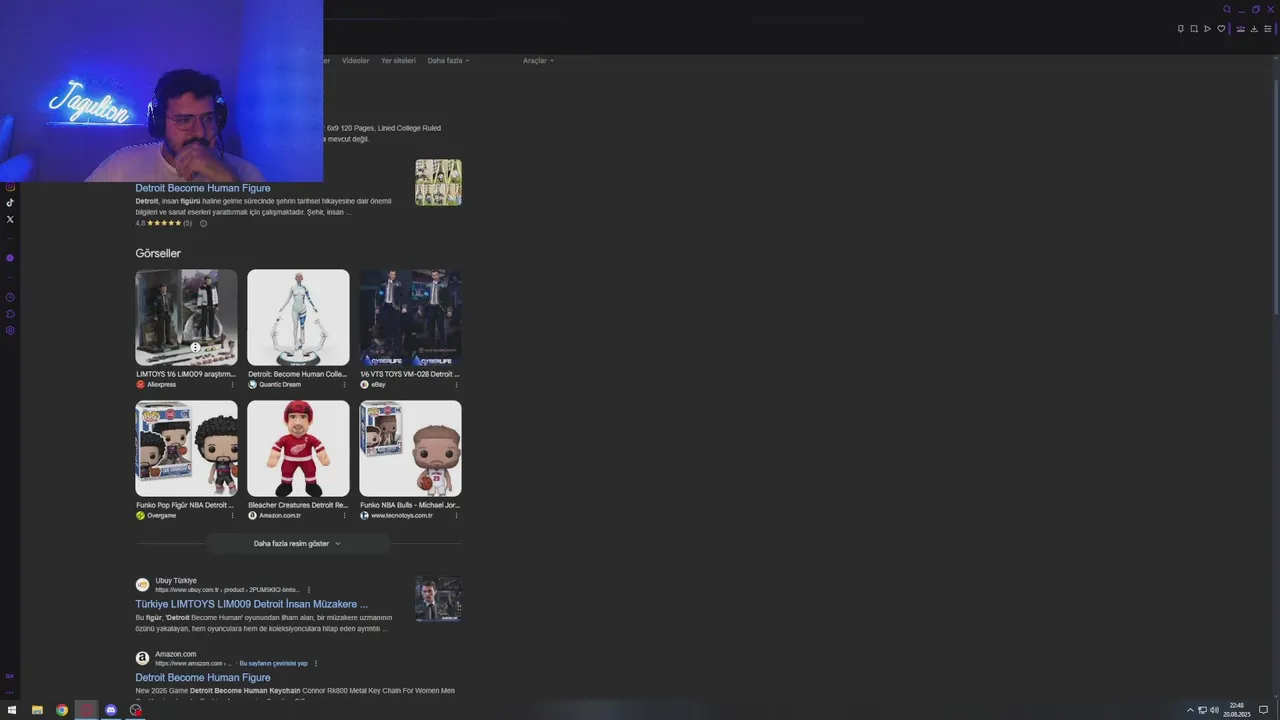1280x720 pixels.
Task: Open X (Twitter) from the sidebar
Action: tap(10, 219)
